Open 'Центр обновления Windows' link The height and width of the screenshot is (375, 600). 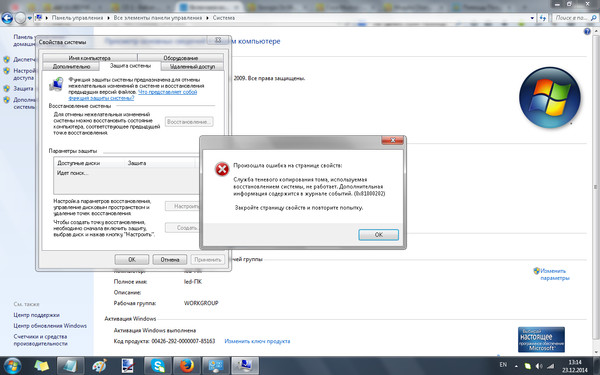click(x=50, y=326)
